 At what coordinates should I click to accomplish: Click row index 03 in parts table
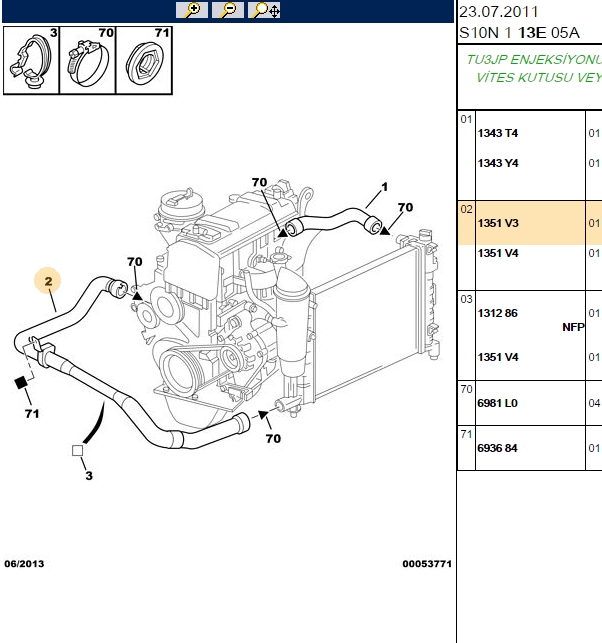click(x=466, y=299)
